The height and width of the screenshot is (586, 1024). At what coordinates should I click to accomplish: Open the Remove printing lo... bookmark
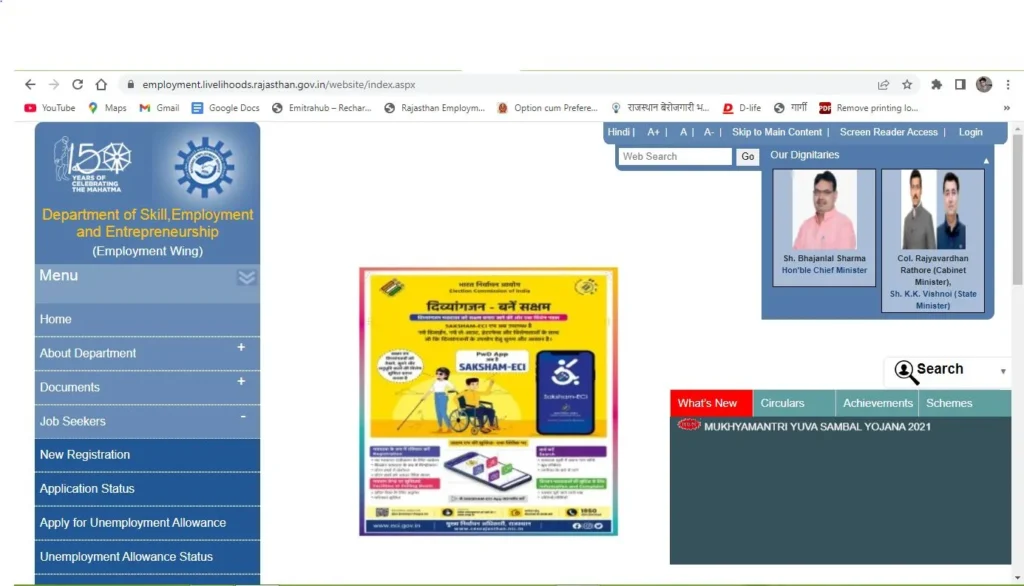(x=869, y=108)
